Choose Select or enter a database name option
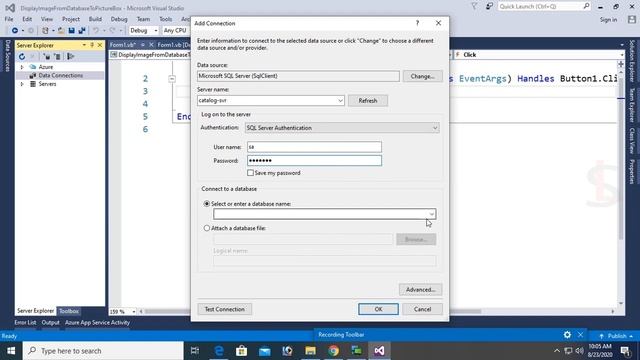The width and height of the screenshot is (640, 360). [x=207, y=204]
